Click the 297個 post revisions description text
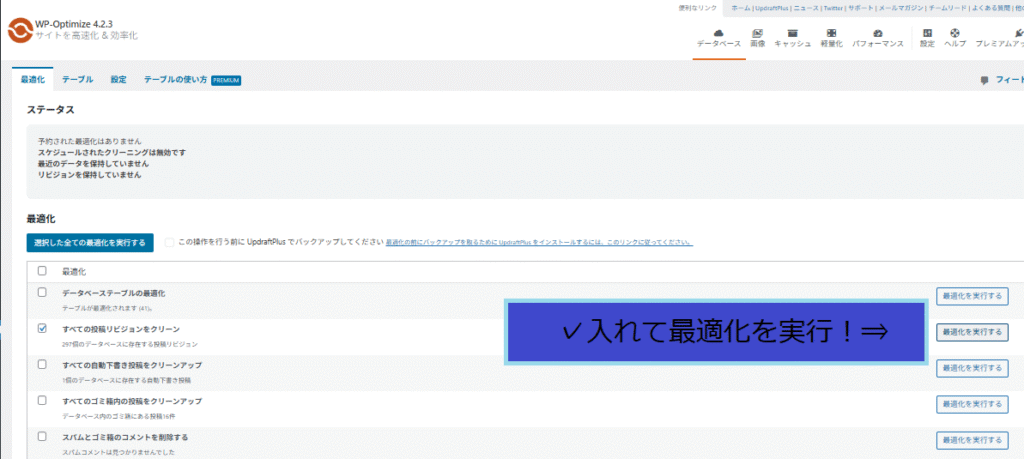1024x459 pixels. (x=130, y=343)
